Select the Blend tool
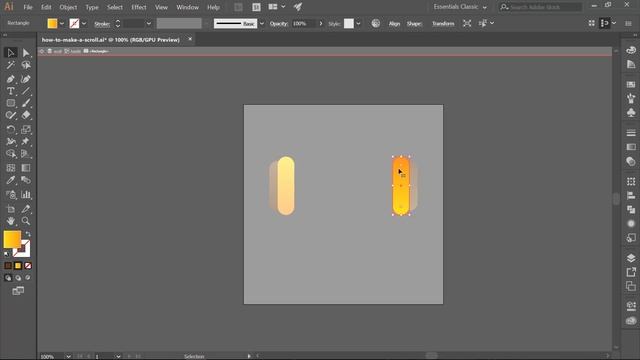Viewport: 640px width, 360px height. tap(26, 180)
